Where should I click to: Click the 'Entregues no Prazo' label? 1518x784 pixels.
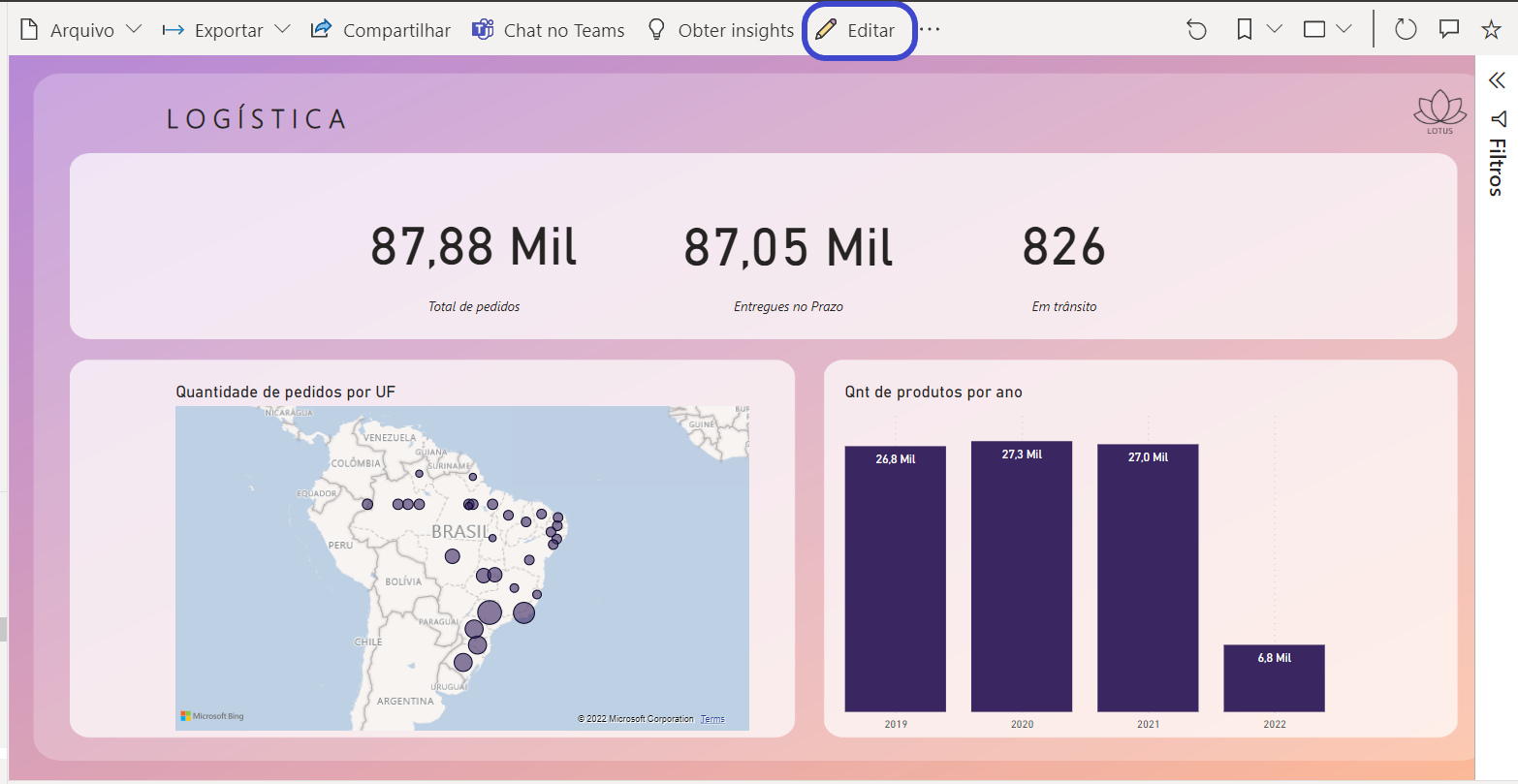(788, 306)
